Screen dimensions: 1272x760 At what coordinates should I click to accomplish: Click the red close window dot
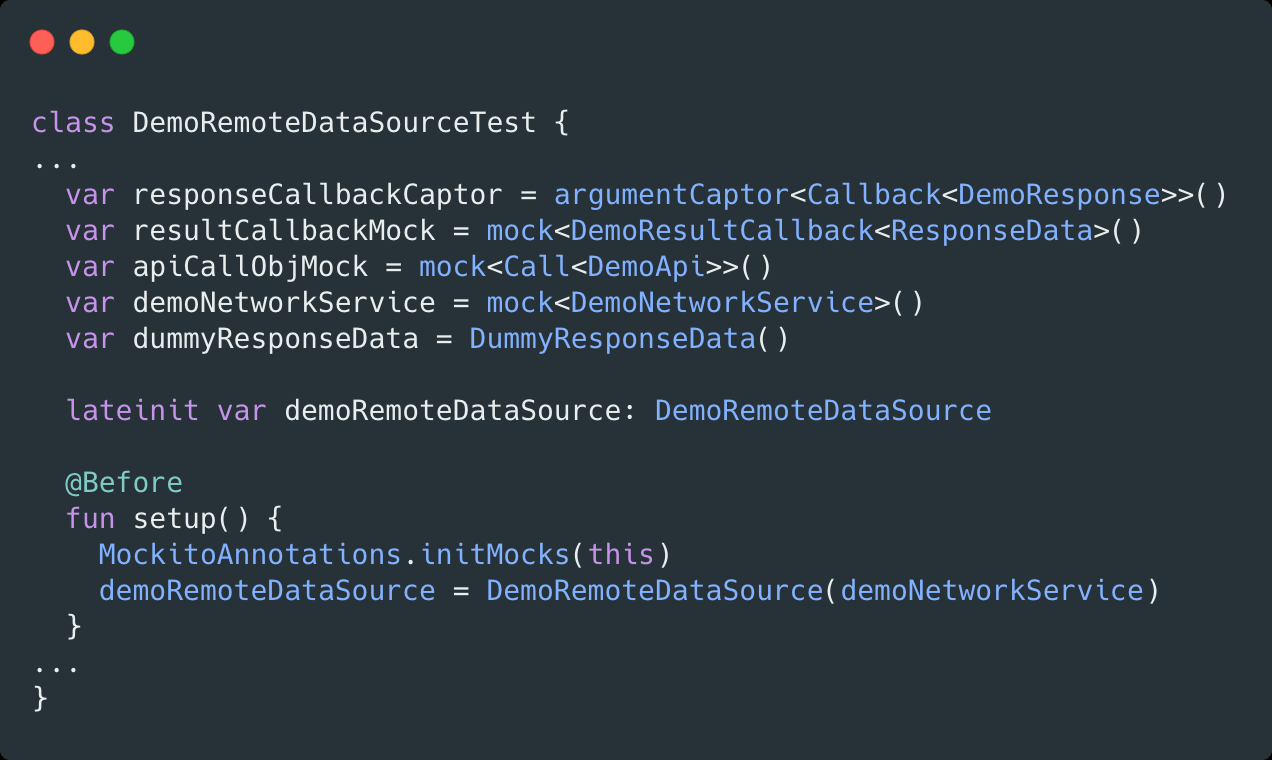click(x=42, y=42)
